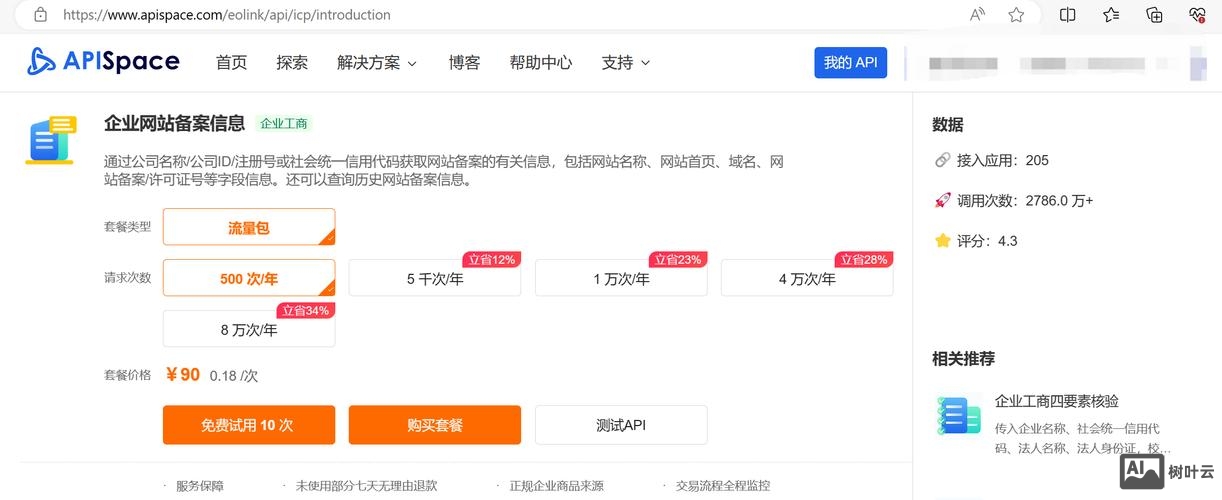Click the ¥90 package price
Screen dimensions: 1222x500
click(x=183, y=375)
